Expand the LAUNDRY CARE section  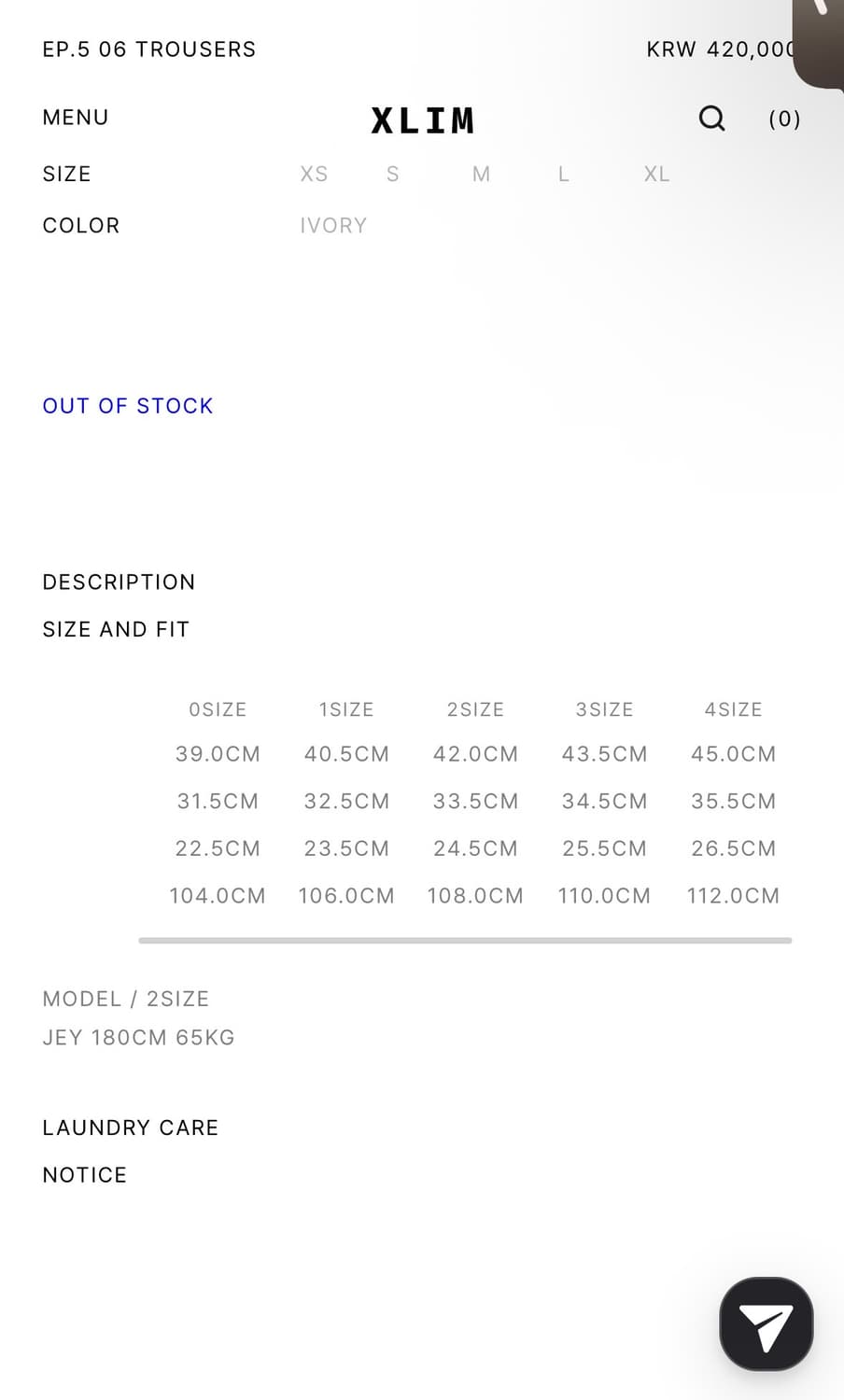pyautogui.click(x=130, y=1127)
